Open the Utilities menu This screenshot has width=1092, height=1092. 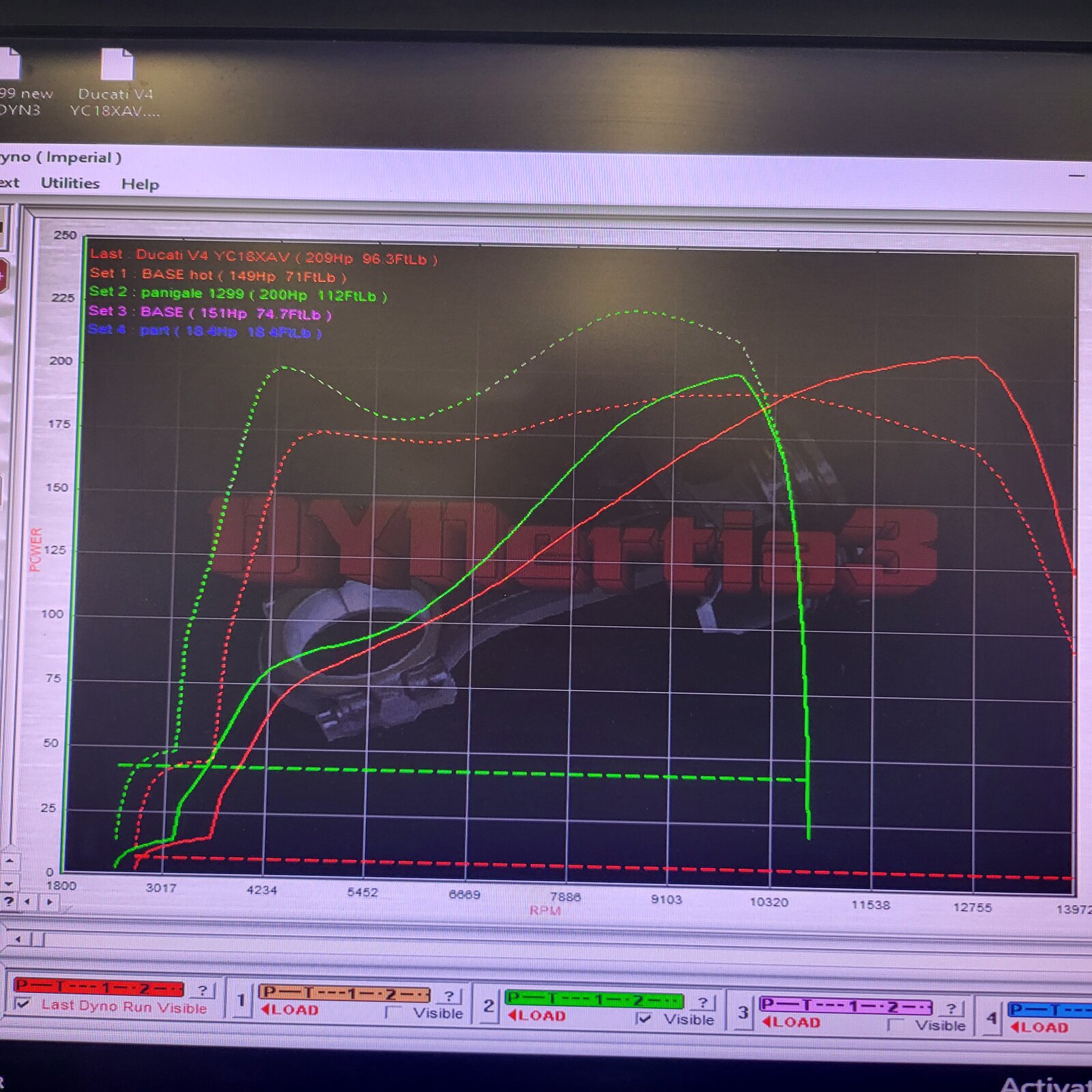coord(70,183)
